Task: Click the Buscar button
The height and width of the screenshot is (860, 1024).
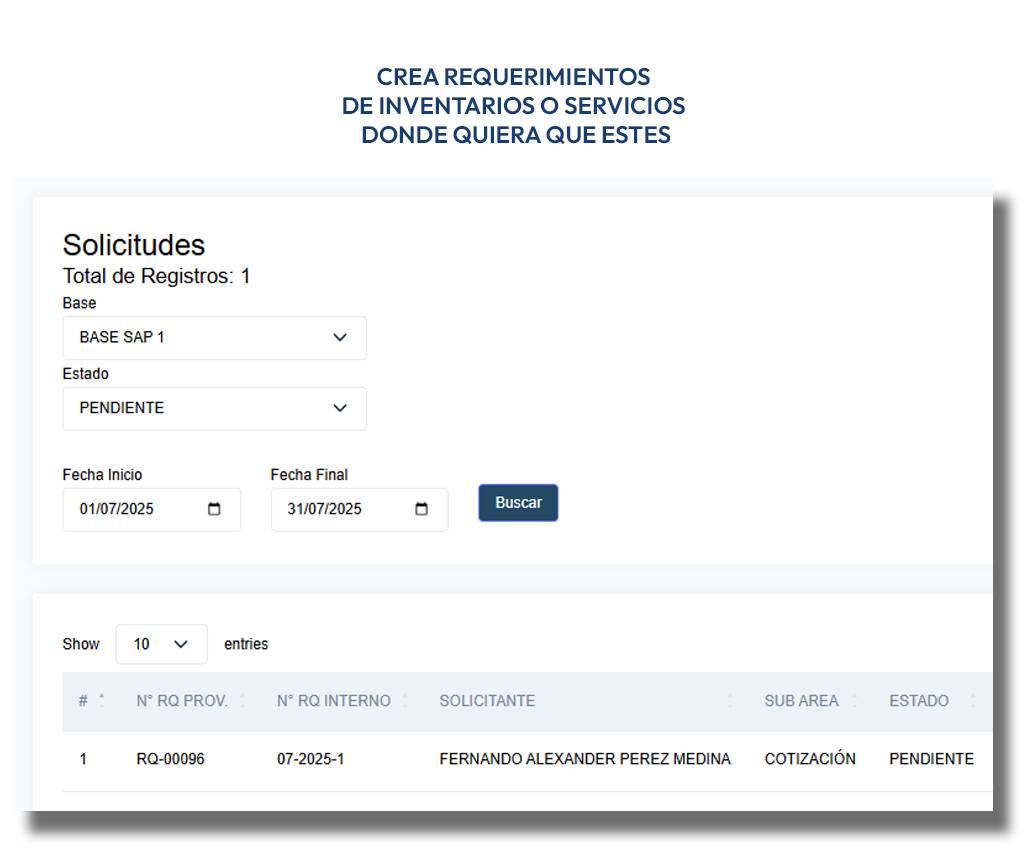Action: click(518, 502)
